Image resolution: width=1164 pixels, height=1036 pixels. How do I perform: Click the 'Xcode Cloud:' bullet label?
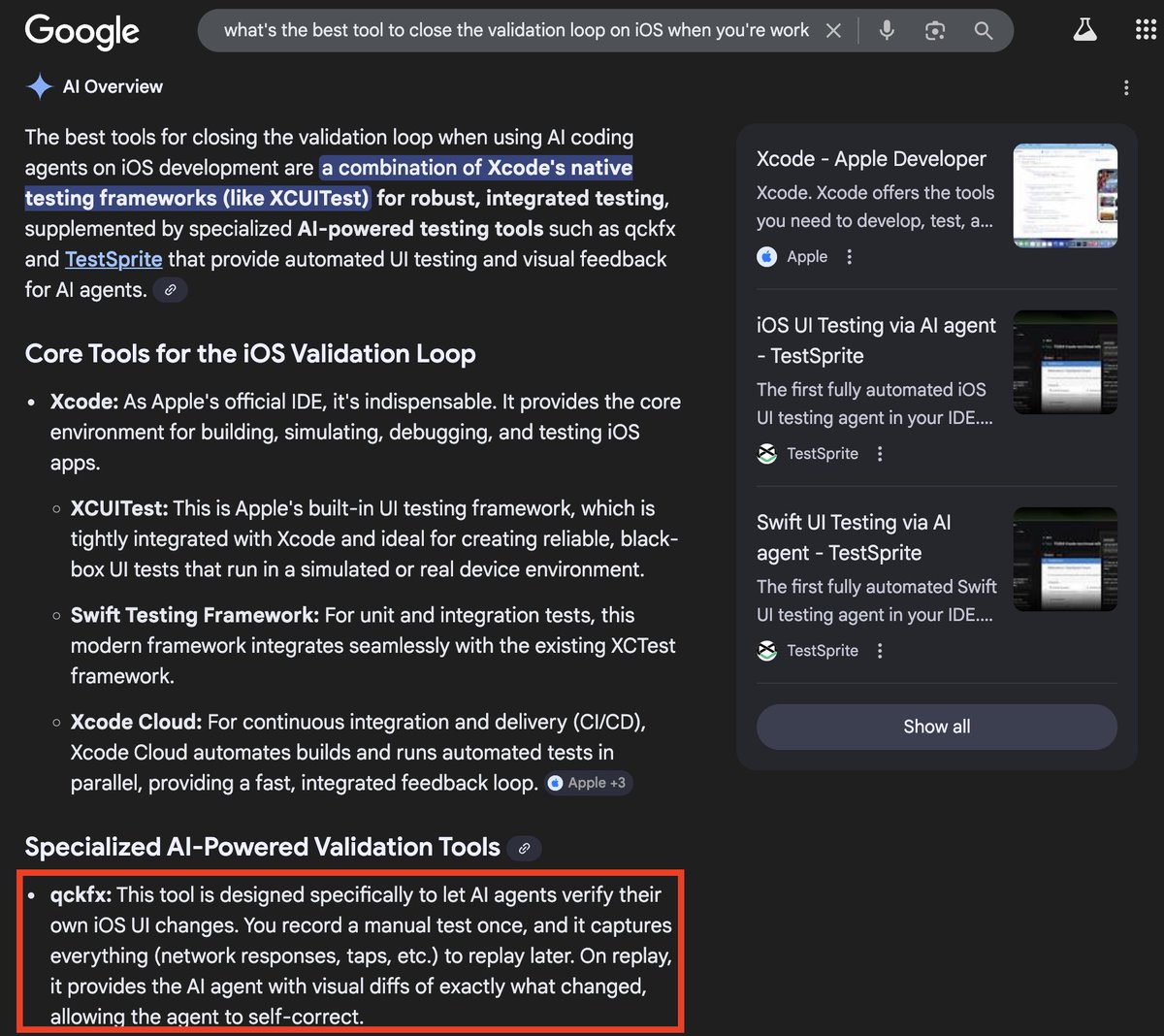click(137, 722)
